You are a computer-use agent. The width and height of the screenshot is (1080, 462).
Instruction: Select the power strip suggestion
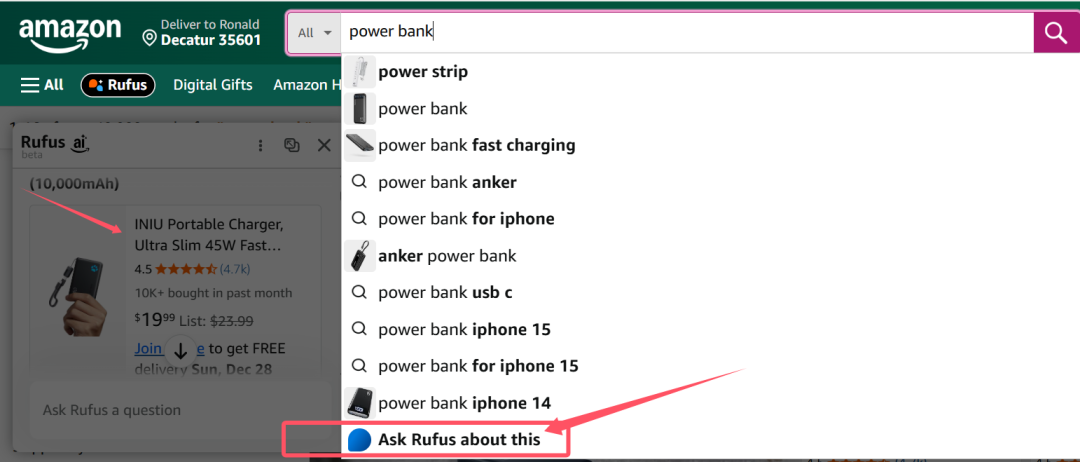[423, 72]
